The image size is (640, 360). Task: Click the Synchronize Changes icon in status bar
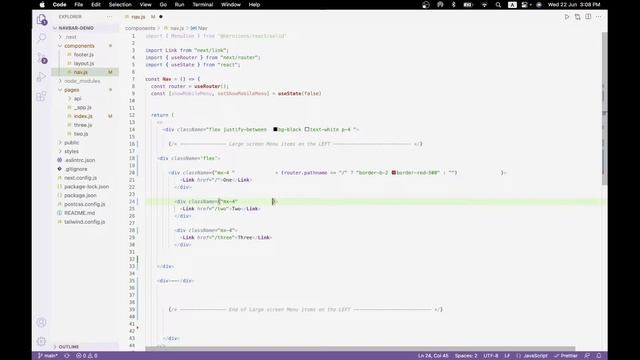tap(67, 356)
